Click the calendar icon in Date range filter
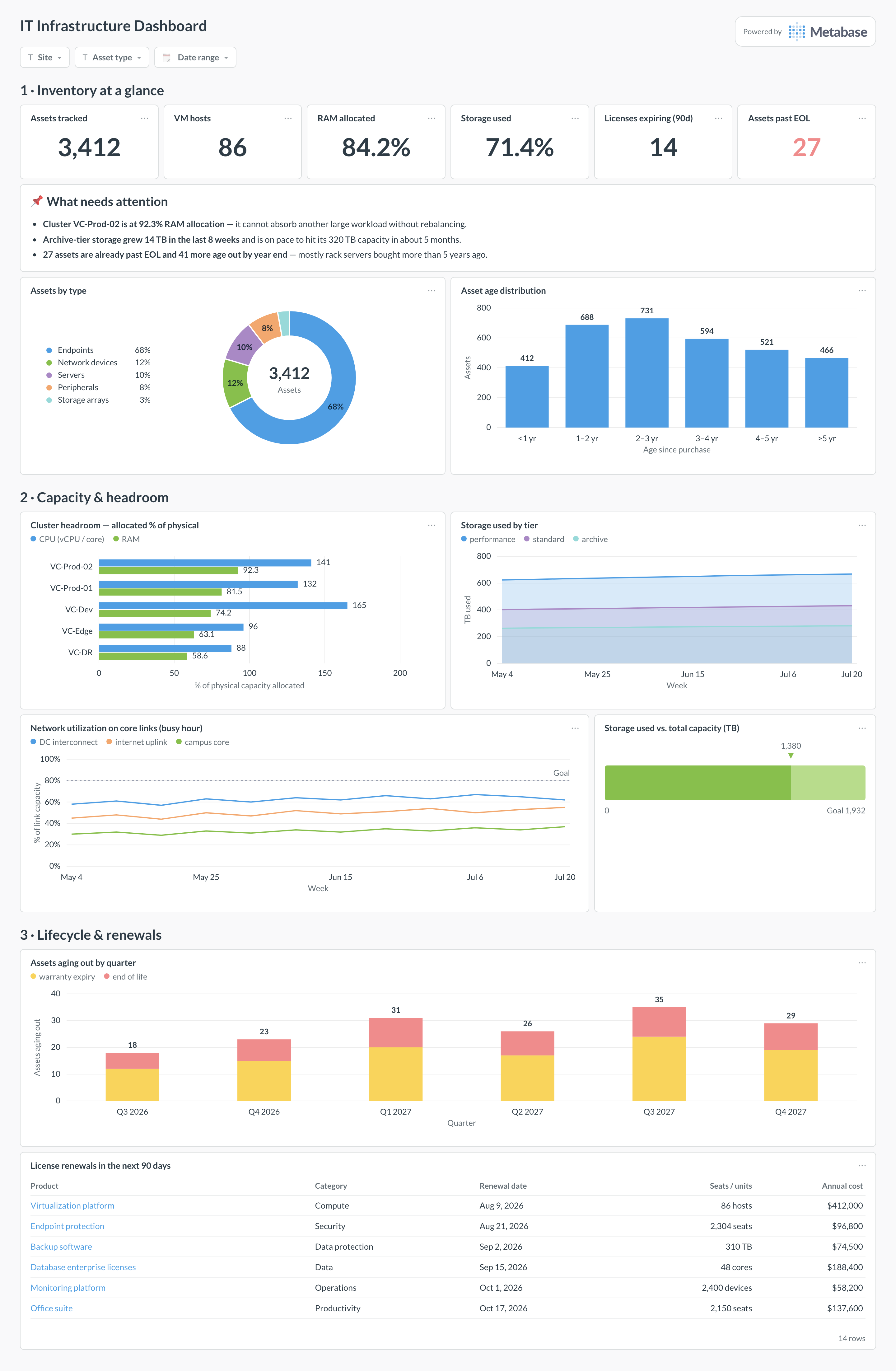The width and height of the screenshot is (896, 1371). click(x=167, y=58)
